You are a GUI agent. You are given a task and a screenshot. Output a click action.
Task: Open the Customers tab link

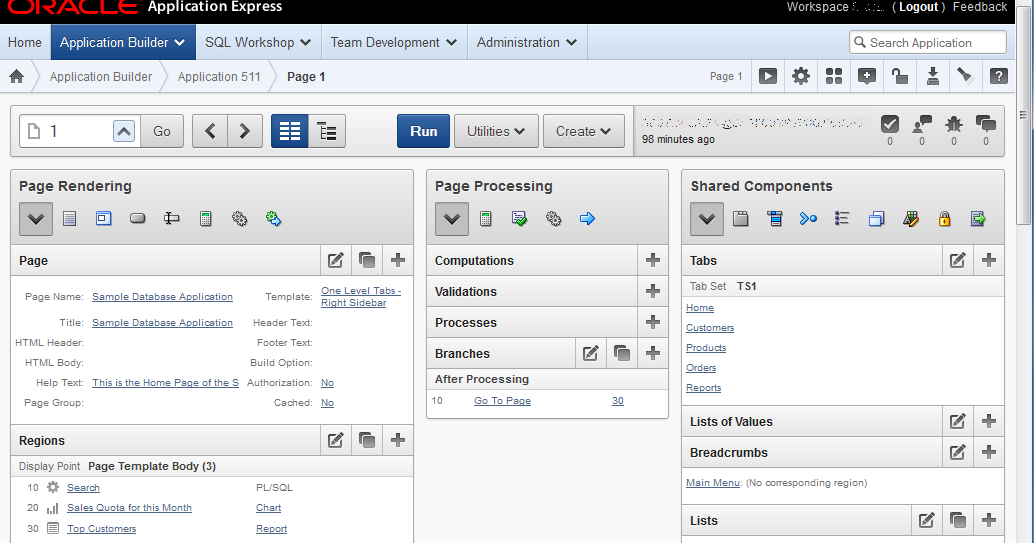(710, 327)
